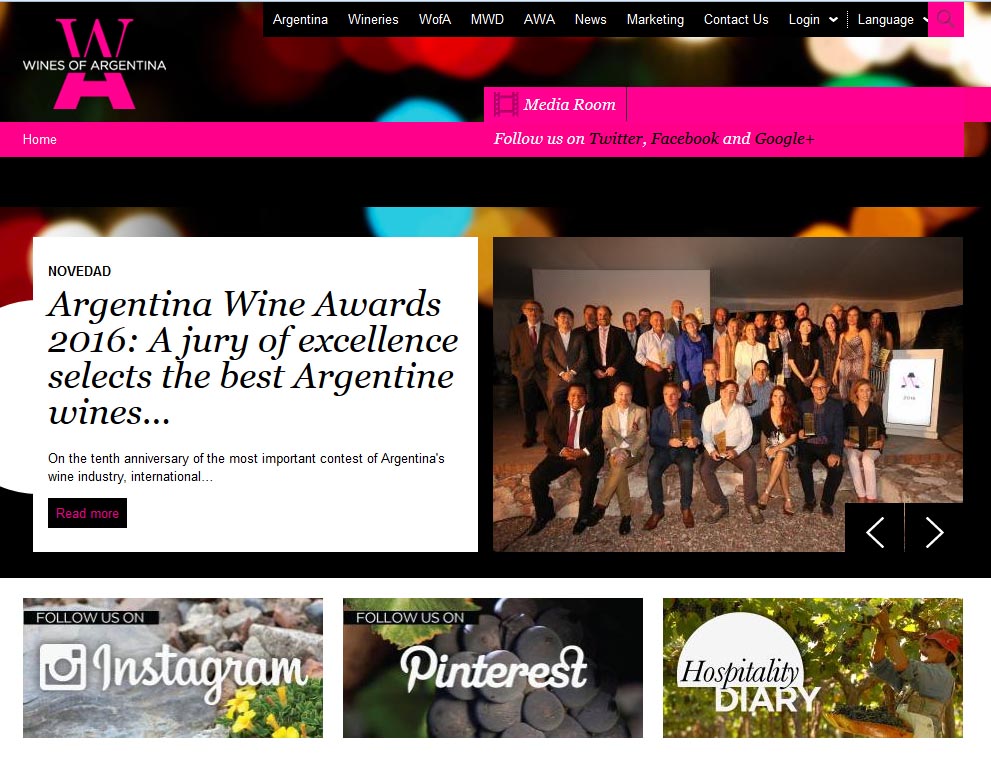This screenshot has height=758, width=991.
Task: Select the AWA menu item
Action: pyautogui.click(x=539, y=20)
